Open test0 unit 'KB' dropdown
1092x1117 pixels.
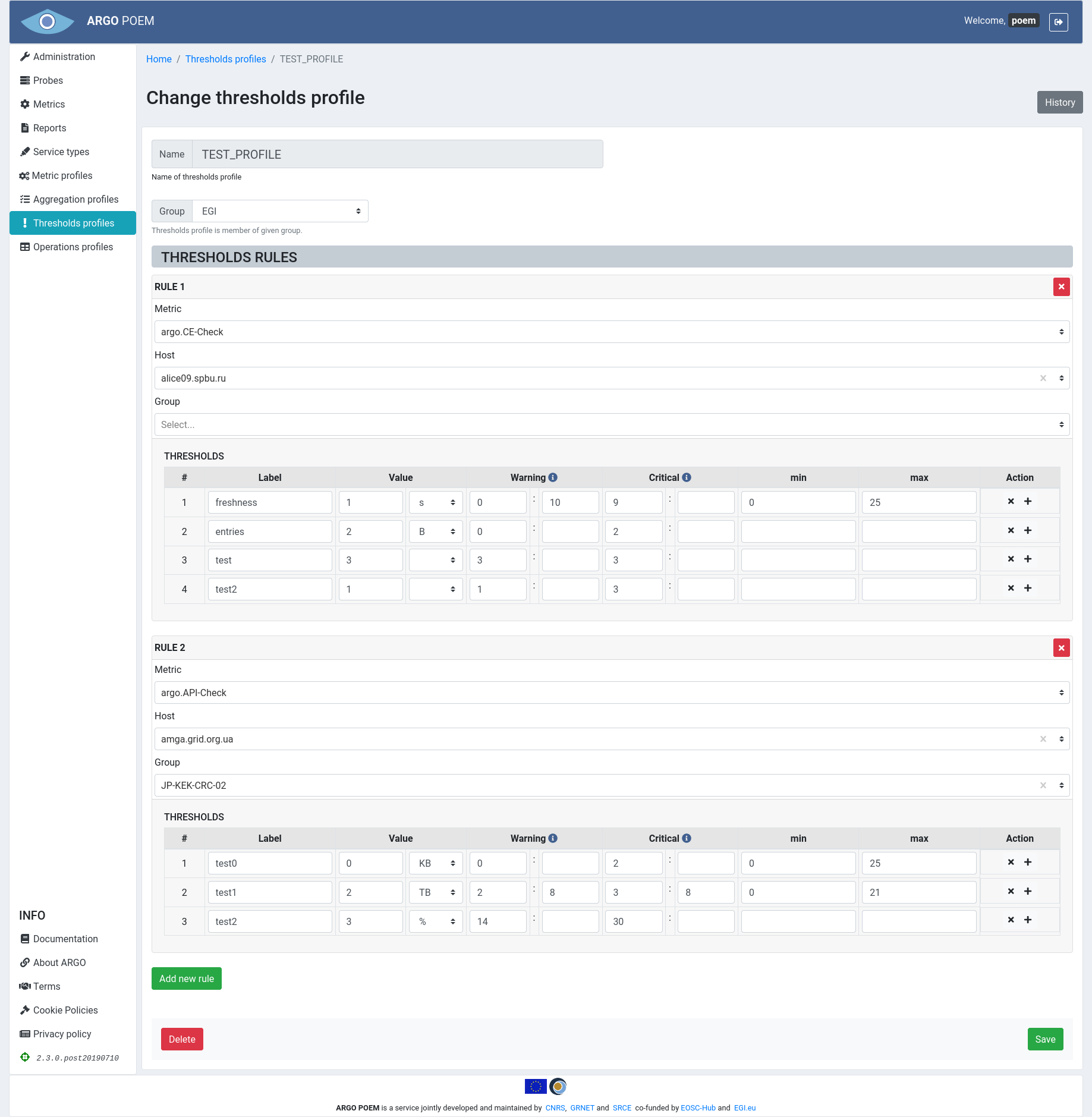click(x=436, y=863)
